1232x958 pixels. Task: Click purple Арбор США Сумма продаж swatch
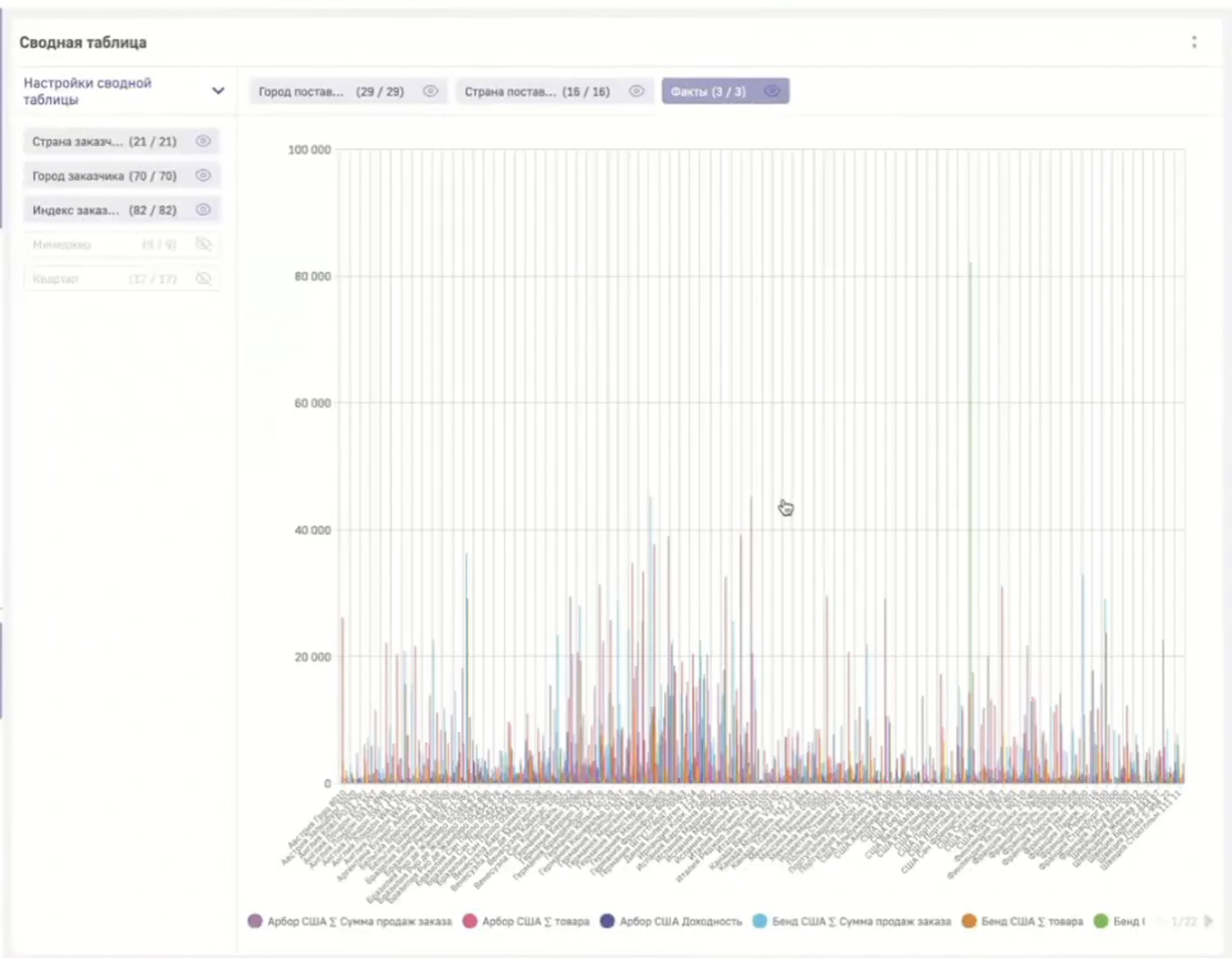pyautogui.click(x=255, y=921)
